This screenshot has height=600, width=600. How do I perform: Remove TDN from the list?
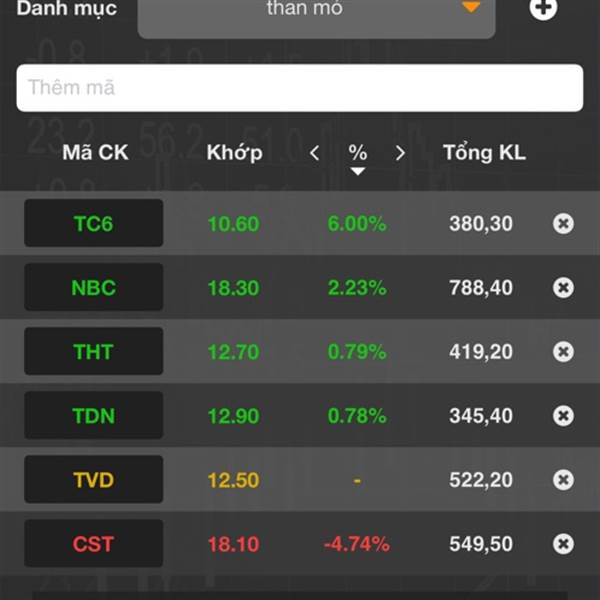563,416
